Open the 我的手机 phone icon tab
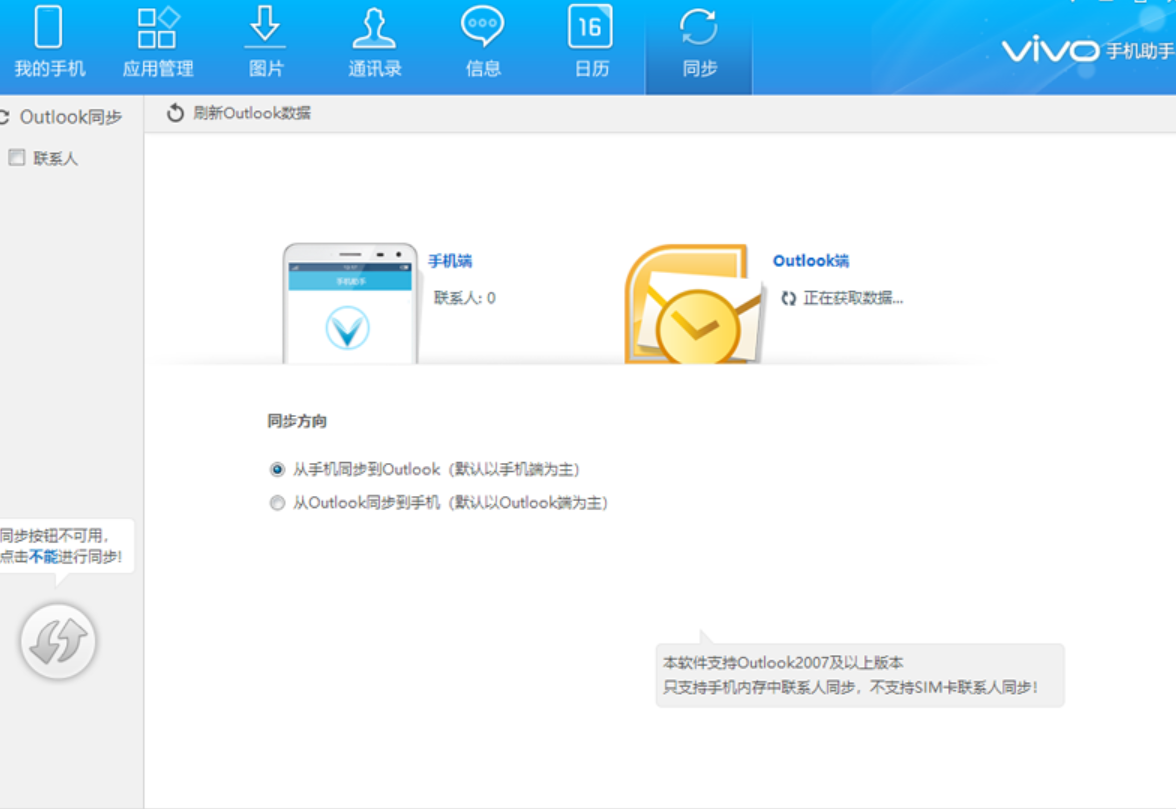1176x809 pixels. click(49, 43)
